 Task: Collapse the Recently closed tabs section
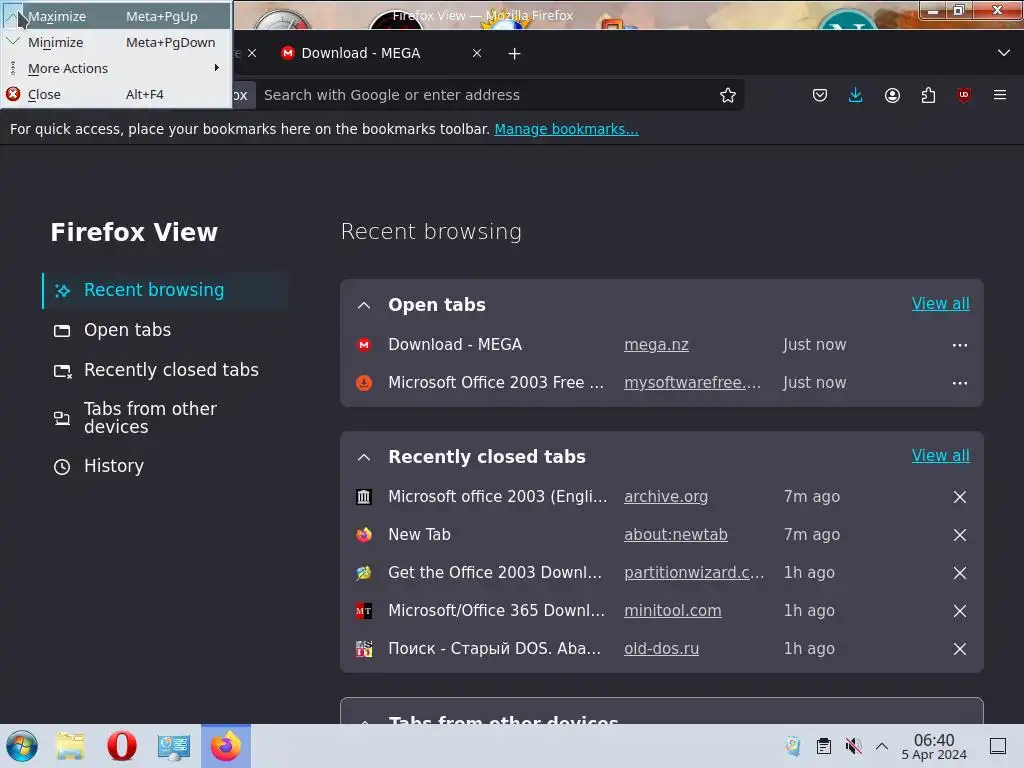tap(364, 457)
